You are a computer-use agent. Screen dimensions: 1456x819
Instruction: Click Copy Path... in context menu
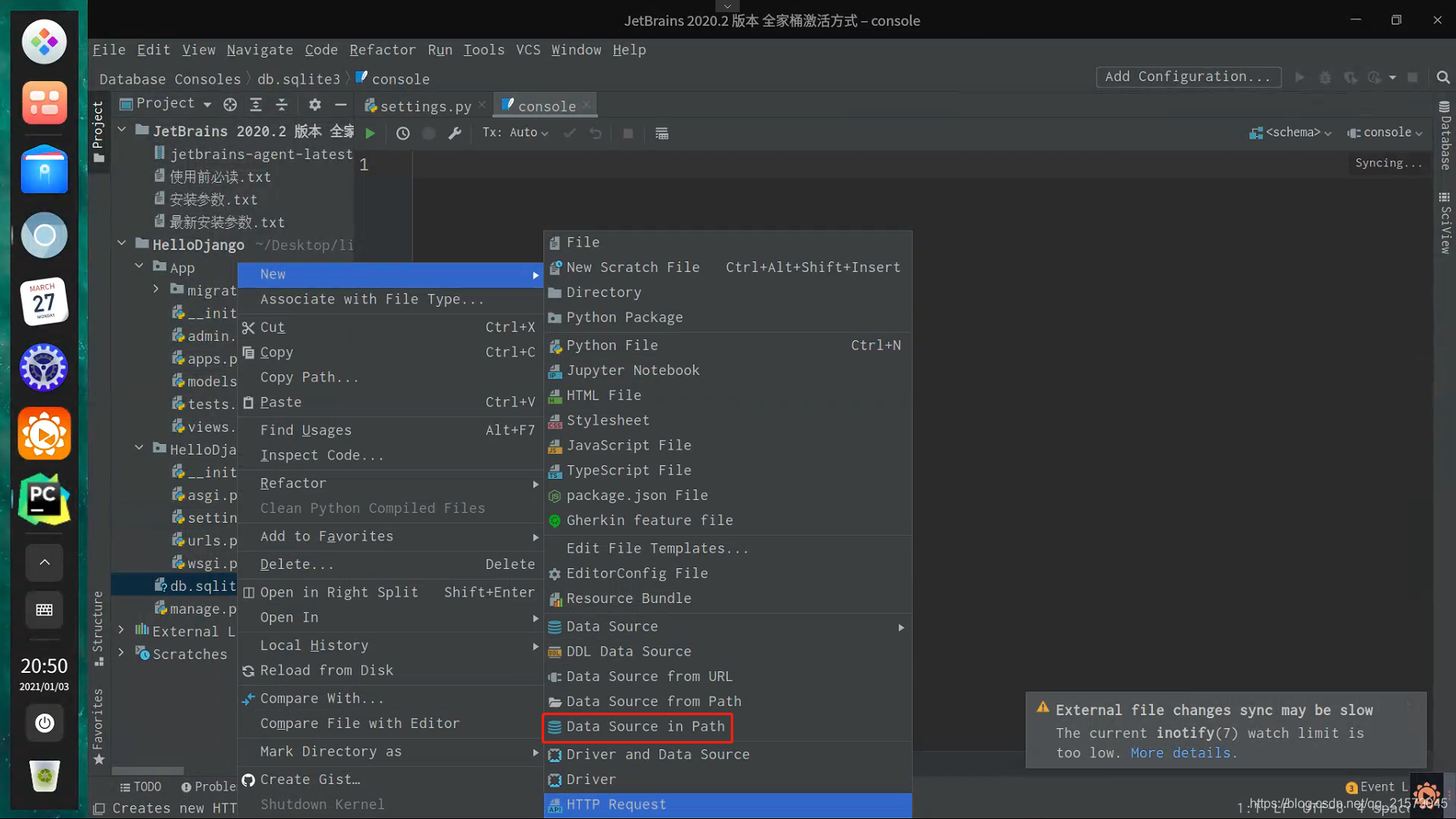click(x=391, y=377)
